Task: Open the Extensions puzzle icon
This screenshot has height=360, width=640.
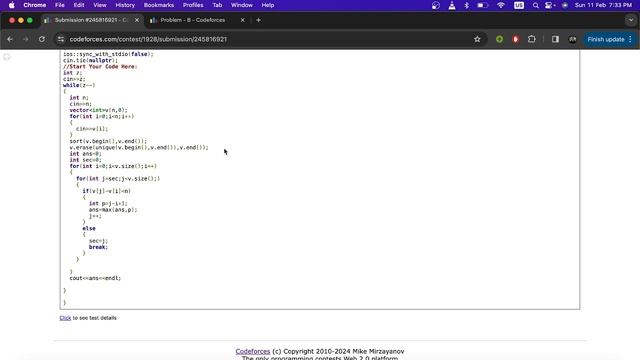Action: point(531,39)
